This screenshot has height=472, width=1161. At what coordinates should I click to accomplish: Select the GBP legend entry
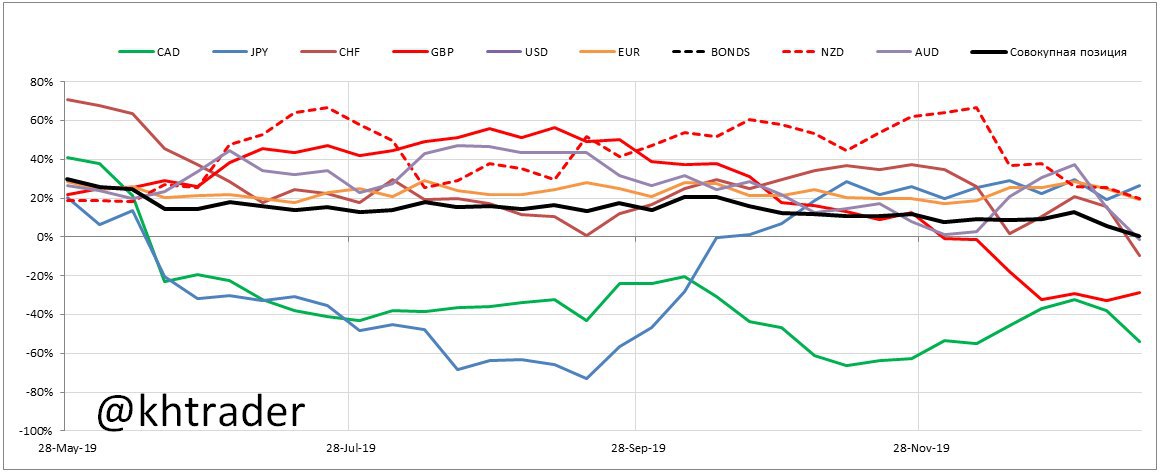439,52
